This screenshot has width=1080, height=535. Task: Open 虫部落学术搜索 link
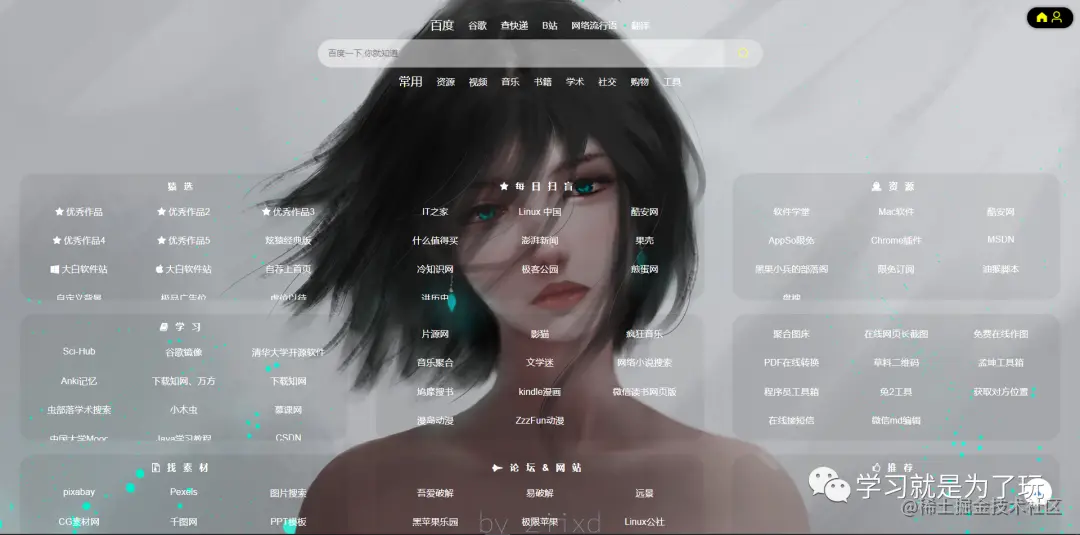pos(79,410)
